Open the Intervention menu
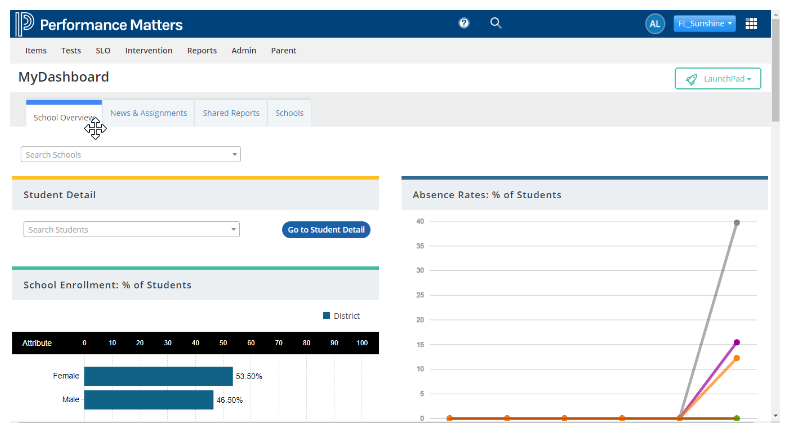The width and height of the screenshot is (796, 437). [148, 50]
